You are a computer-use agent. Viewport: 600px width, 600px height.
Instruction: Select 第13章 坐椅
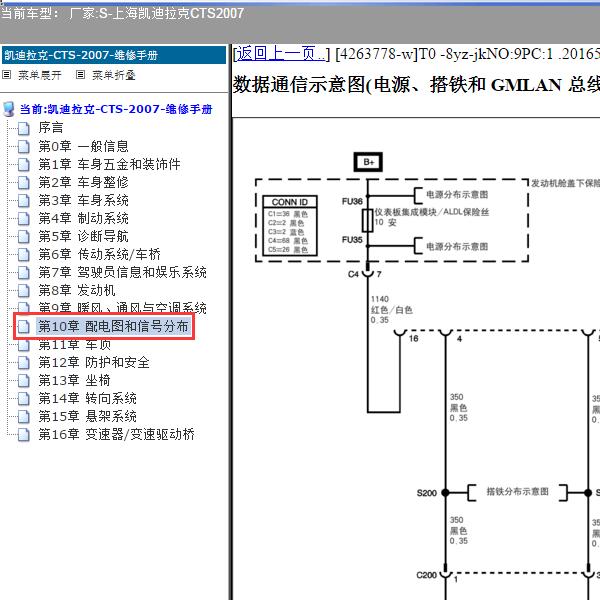coord(75,380)
